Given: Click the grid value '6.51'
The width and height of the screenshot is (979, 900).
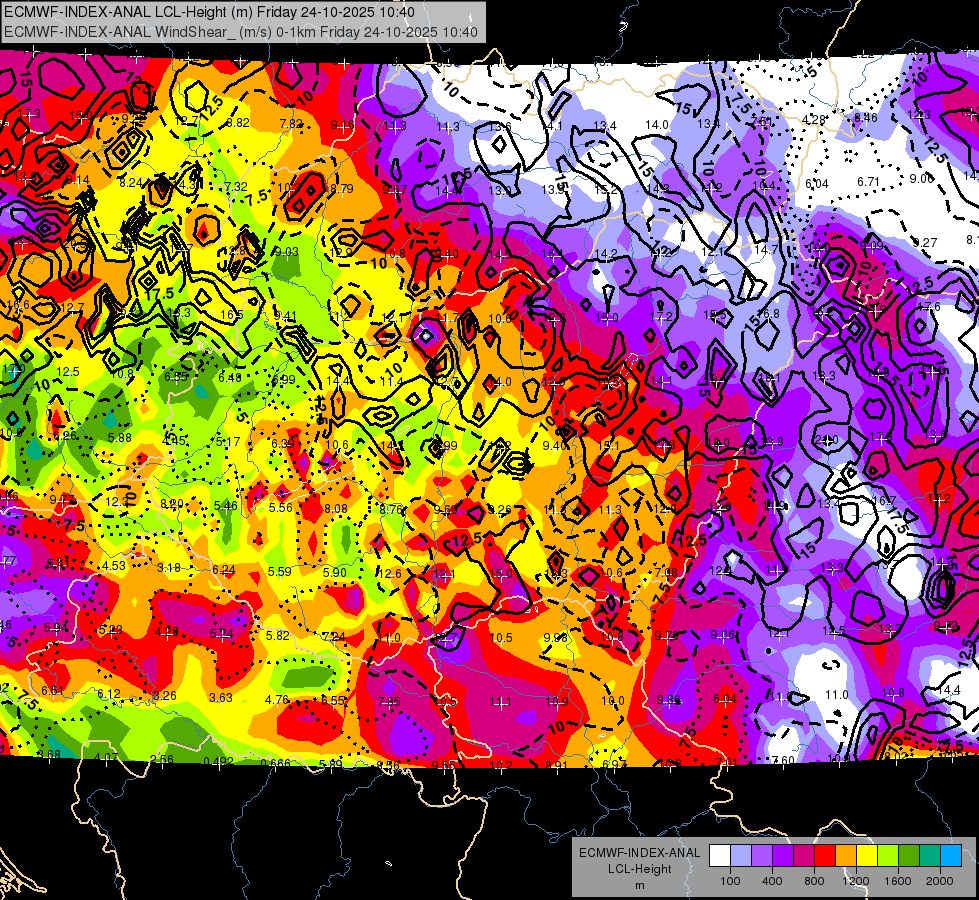Looking at the screenshot, I should point(52,690).
